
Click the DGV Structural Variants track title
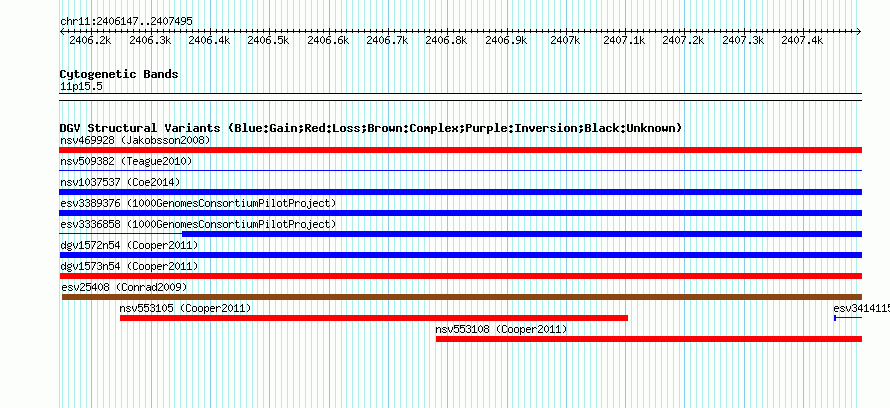pyautogui.click(x=371, y=128)
